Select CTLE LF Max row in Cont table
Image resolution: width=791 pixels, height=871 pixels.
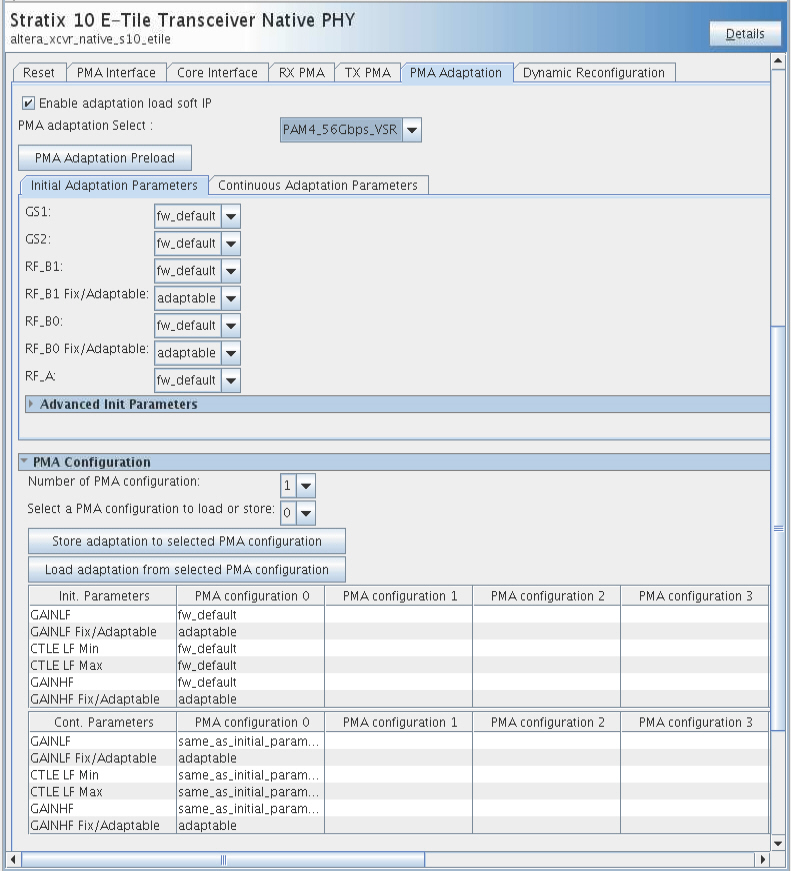click(399, 792)
